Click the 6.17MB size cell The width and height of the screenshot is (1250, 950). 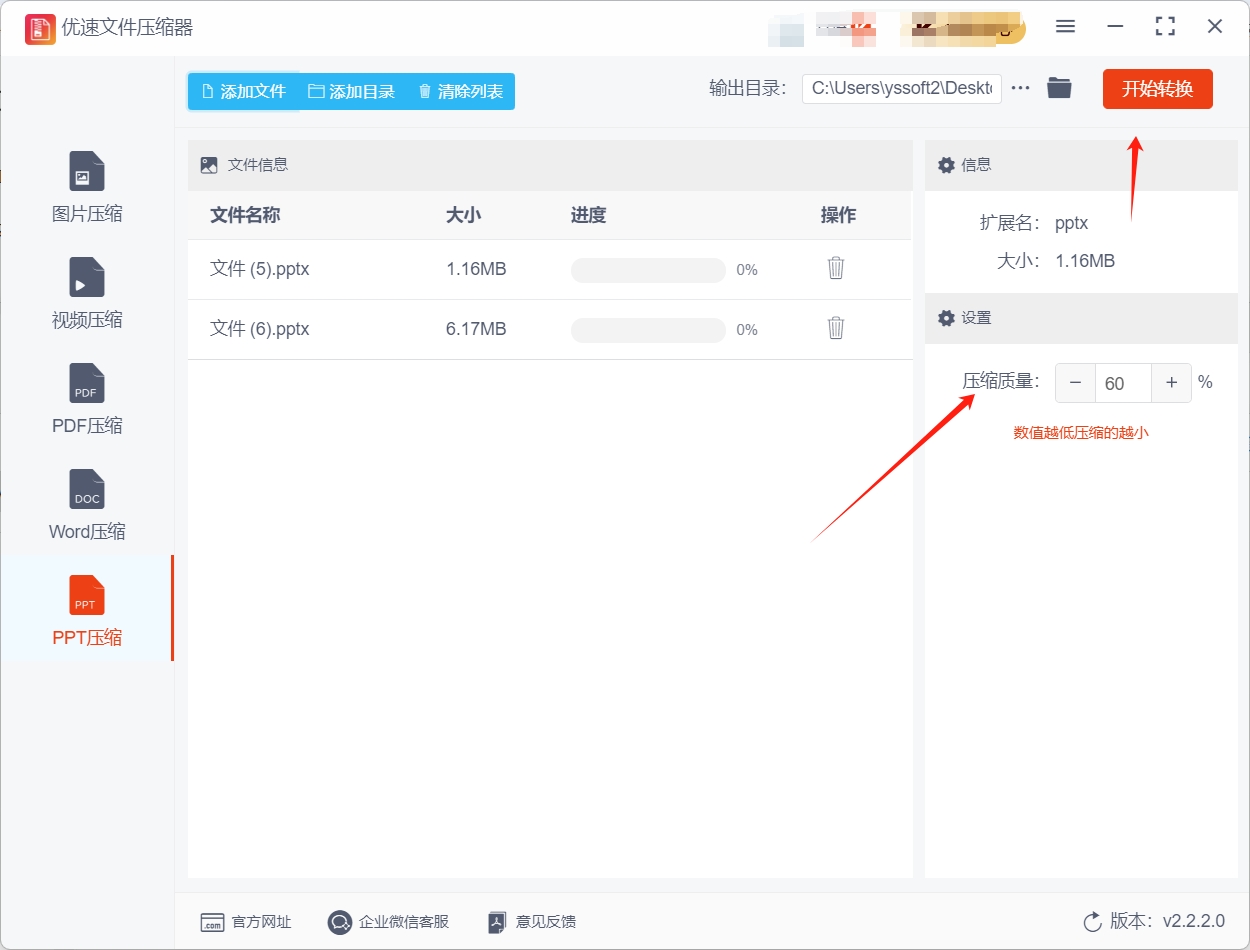476,329
